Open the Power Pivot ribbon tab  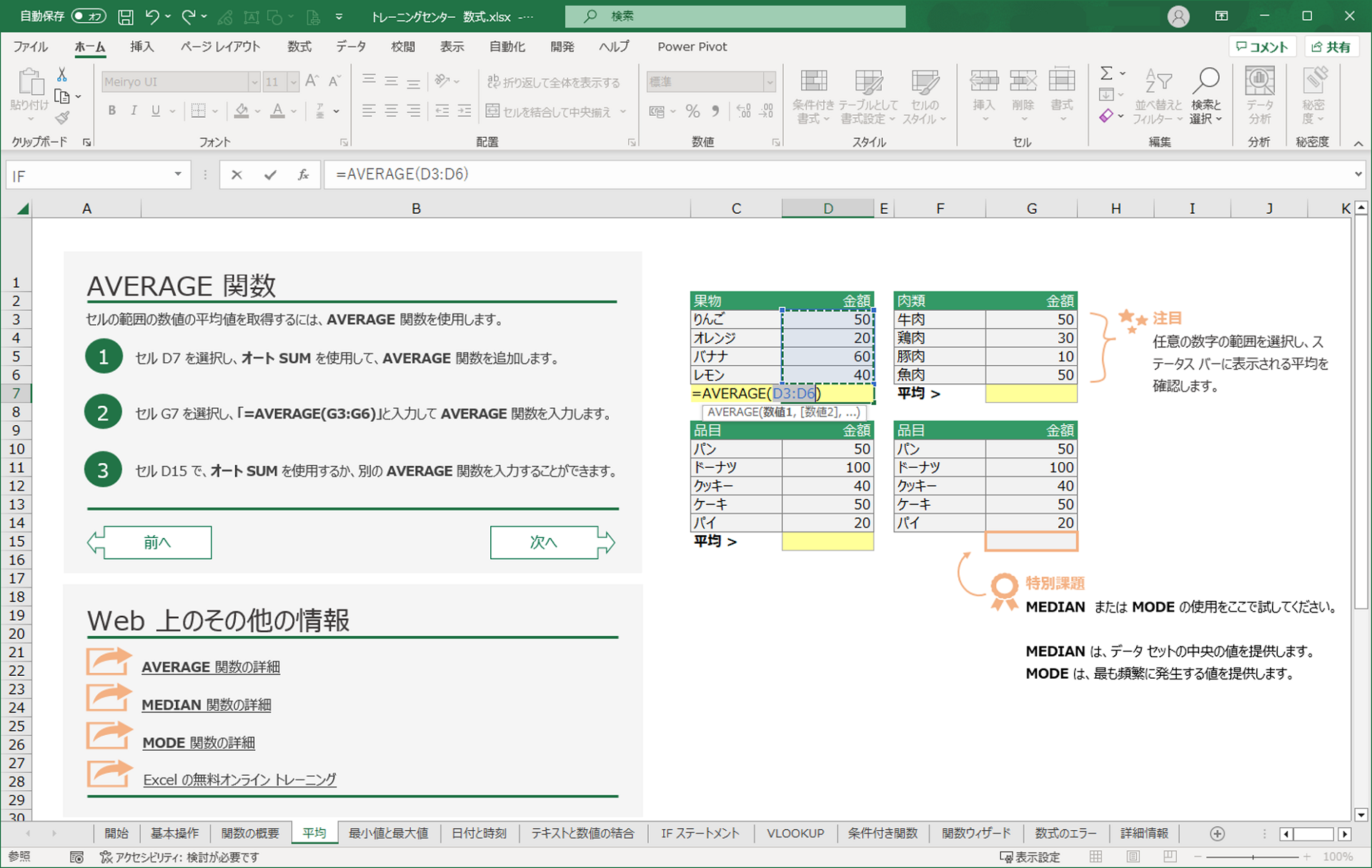pyautogui.click(x=692, y=47)
